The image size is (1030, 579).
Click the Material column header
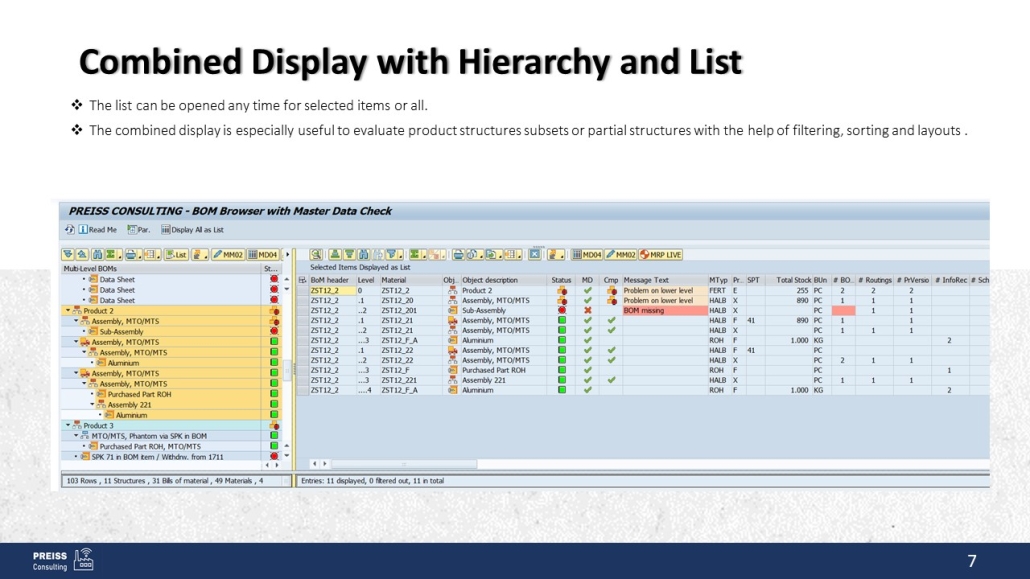click(x=394, y=280)
